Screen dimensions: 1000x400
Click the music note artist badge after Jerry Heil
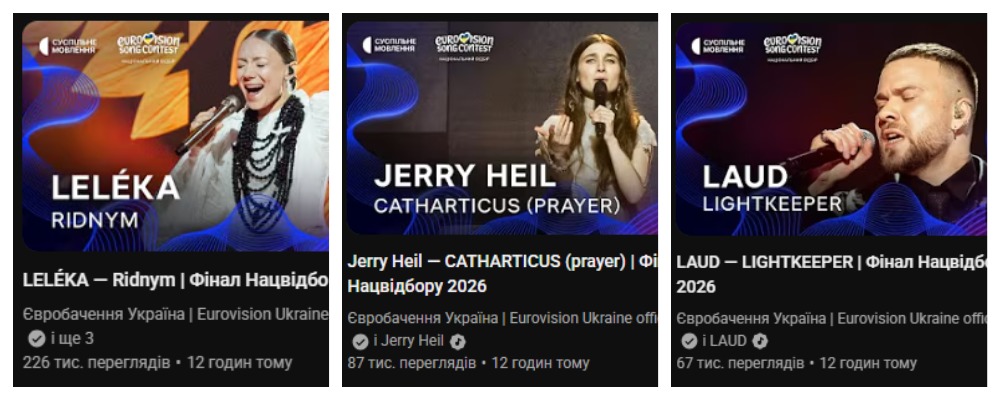pos(457,342)
